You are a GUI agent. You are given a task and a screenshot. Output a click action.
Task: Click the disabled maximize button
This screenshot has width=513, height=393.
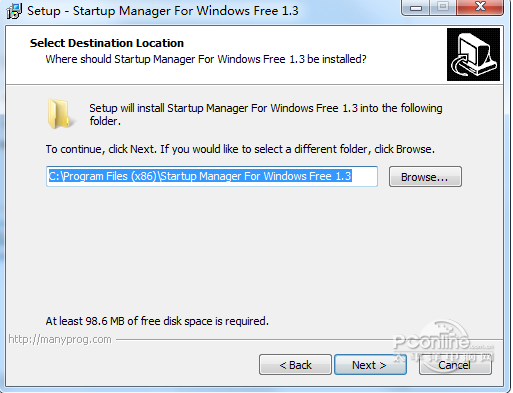click(x=443, y=7)
